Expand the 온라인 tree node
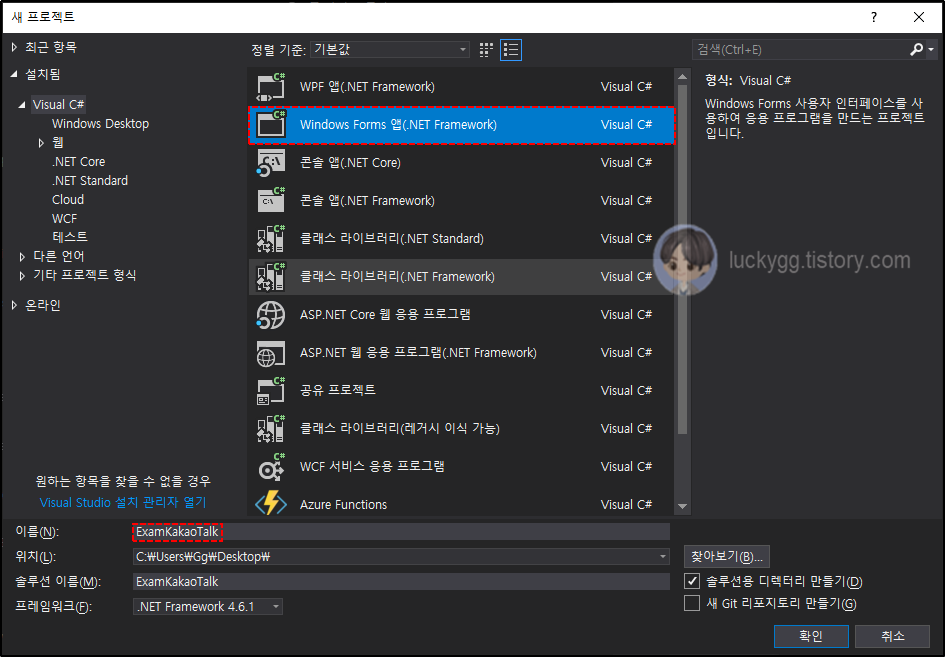945x657 pixels. click(14, 306)
